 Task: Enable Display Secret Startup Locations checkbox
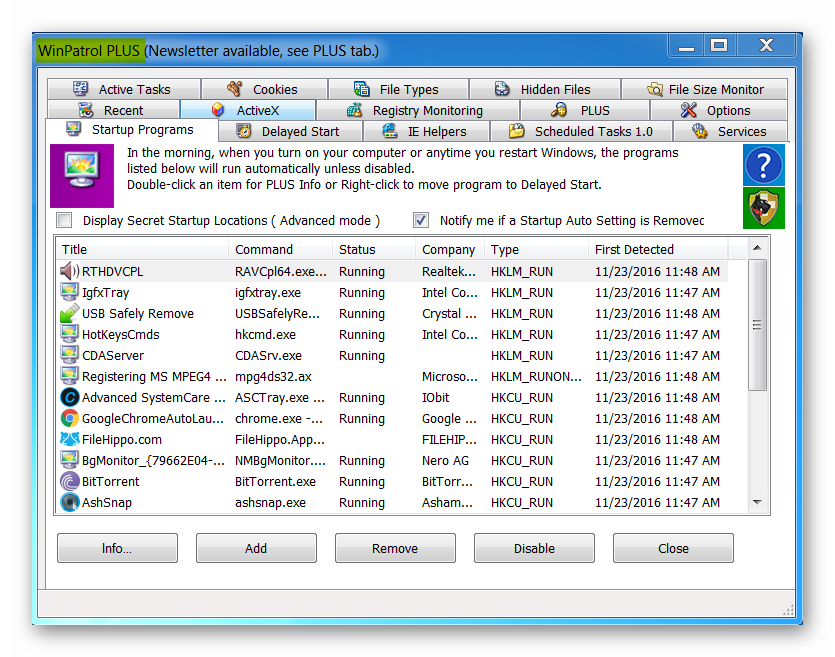pos(64,220)
